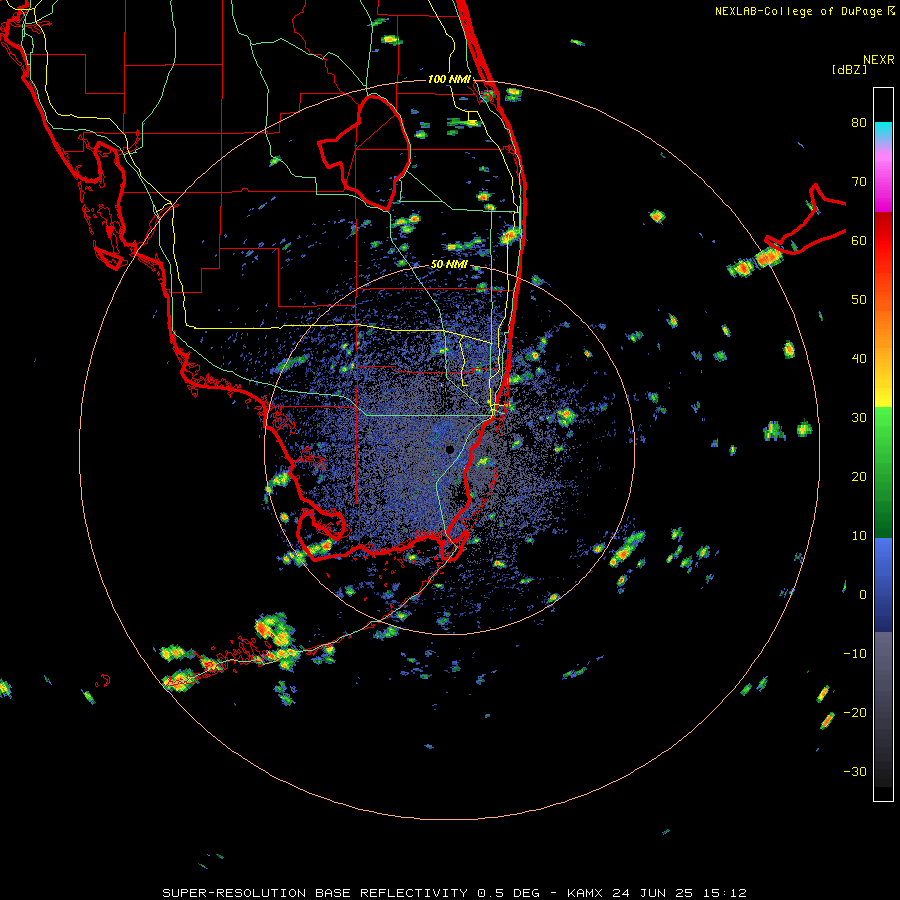The image size is (900, 900).
Task: Click the 80 value on dBZ scale
Action: [859, 122]
